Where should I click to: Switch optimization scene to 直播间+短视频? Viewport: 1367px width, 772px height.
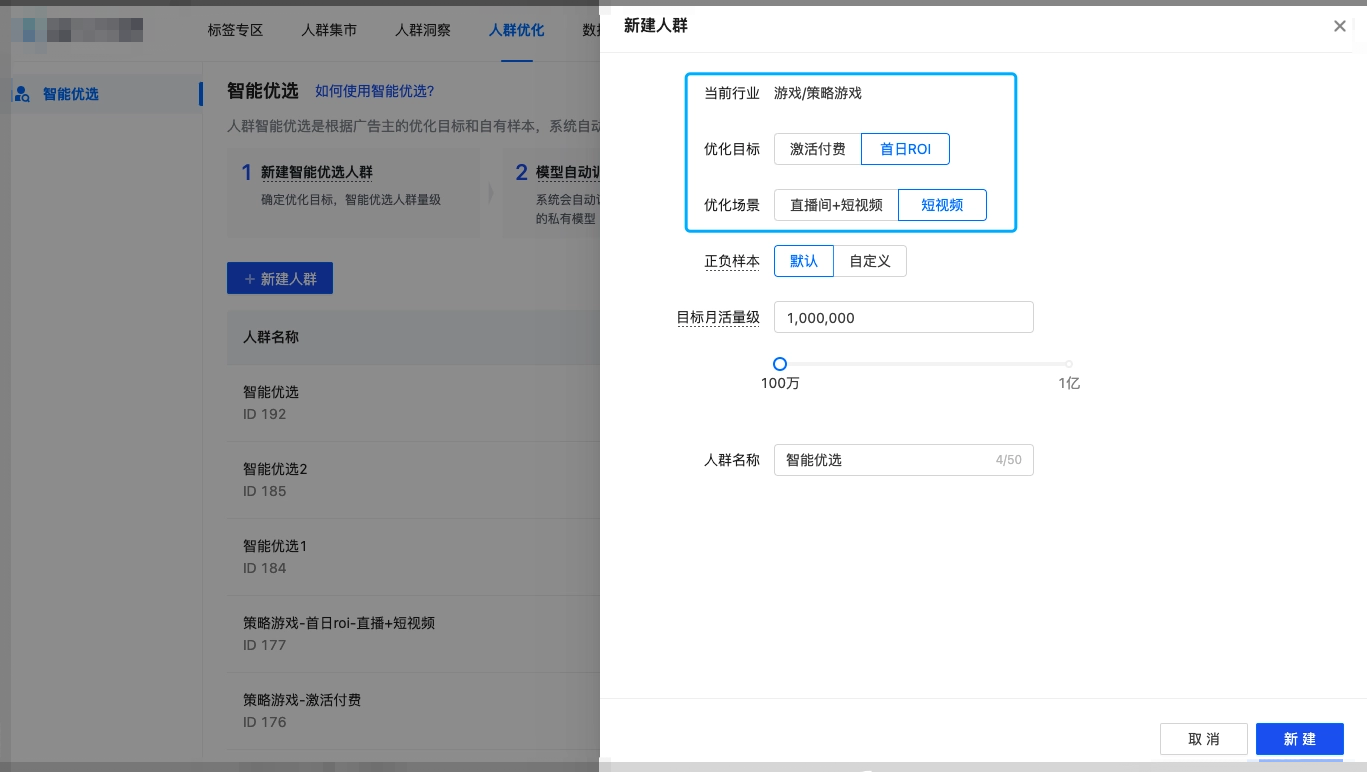click(836, 205)
